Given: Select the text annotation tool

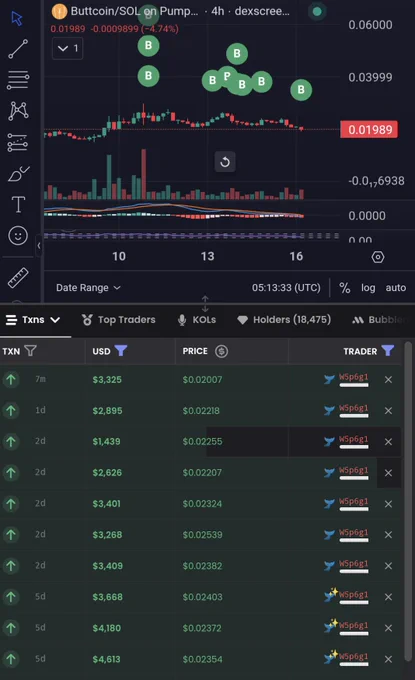Looking at the screenshot, I should click(18, 204).
